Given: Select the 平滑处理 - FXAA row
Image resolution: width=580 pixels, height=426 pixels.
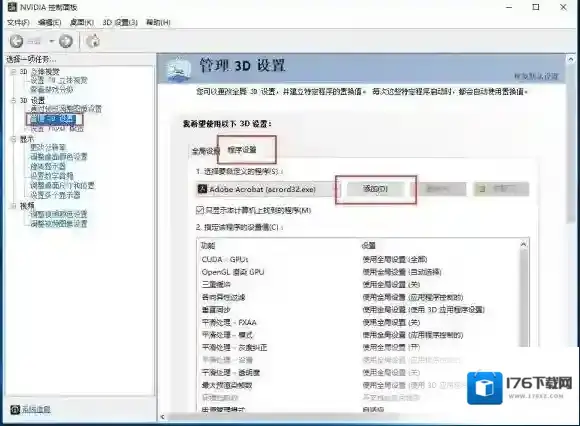Looking at the screenshot, I should (359, 322).
